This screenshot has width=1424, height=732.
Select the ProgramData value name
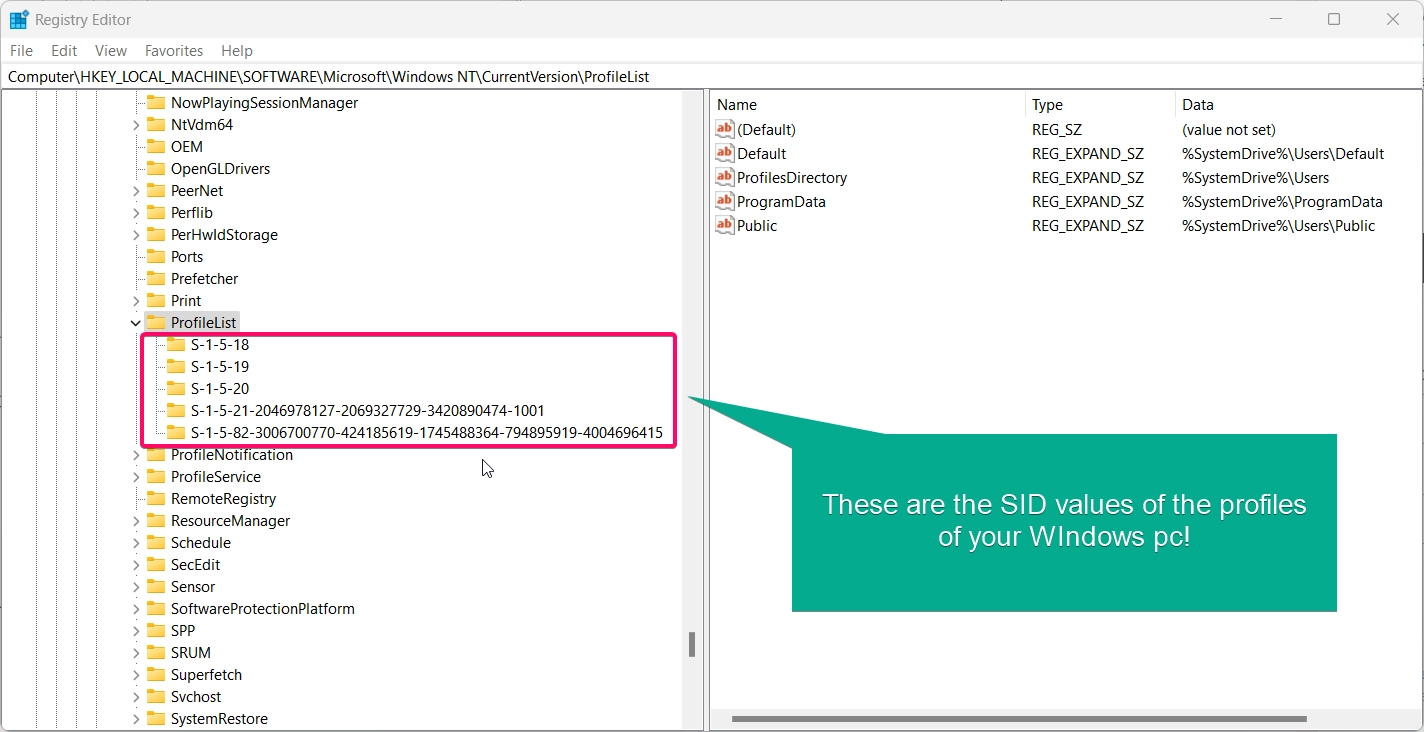782,201
